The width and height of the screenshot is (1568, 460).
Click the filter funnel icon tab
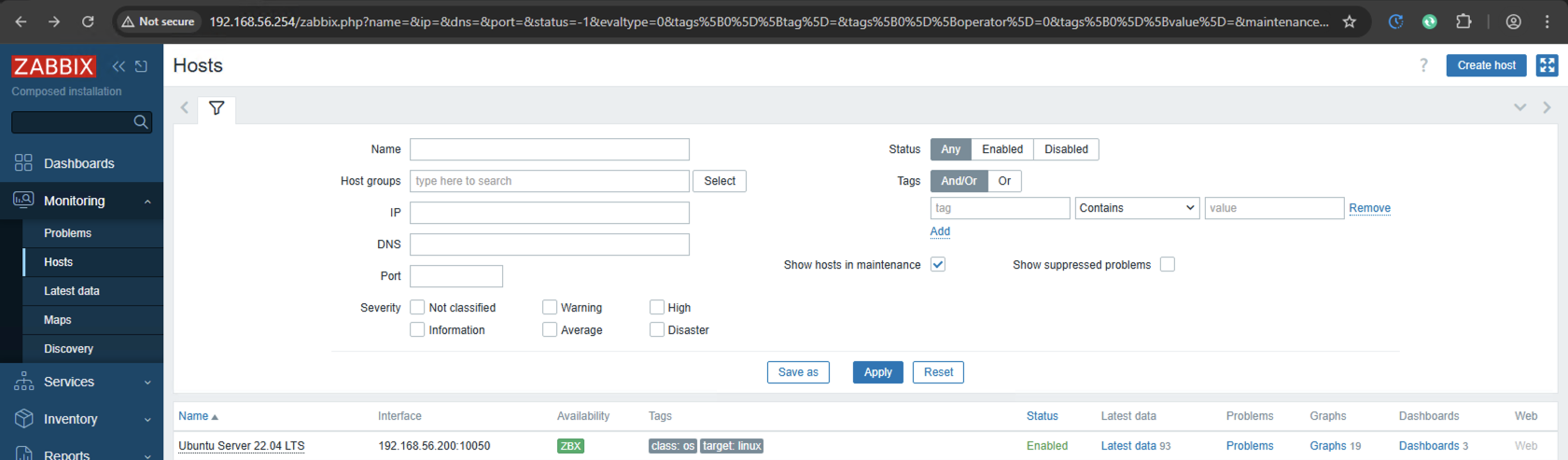point(217,108)
